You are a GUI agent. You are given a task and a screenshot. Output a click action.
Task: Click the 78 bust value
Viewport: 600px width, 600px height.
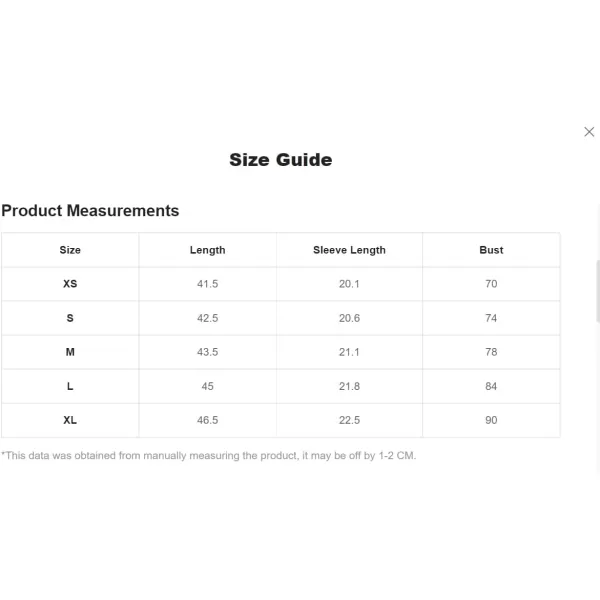pos(491,352)
